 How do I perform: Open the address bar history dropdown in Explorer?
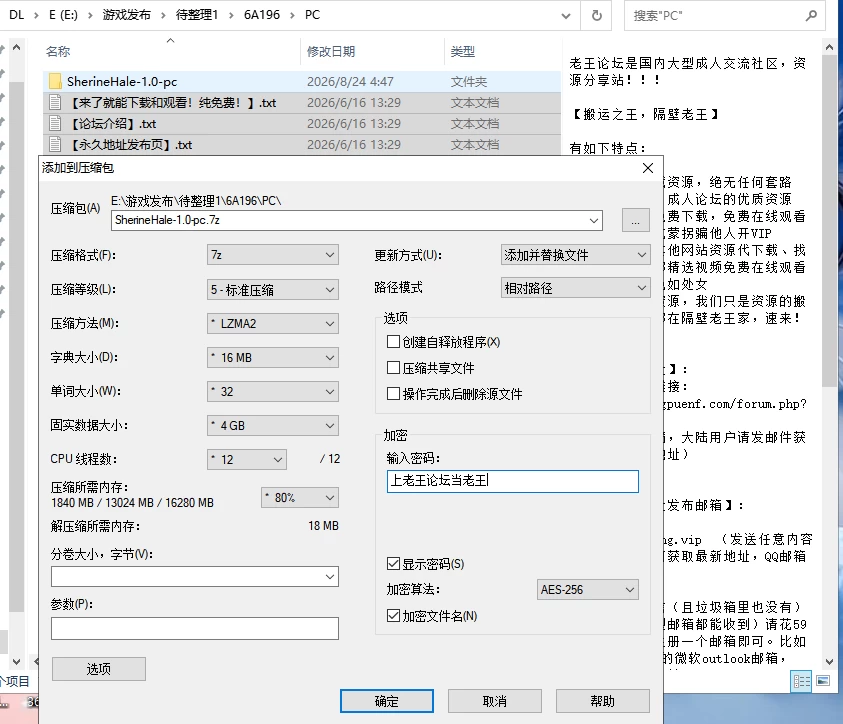point(566,16)
